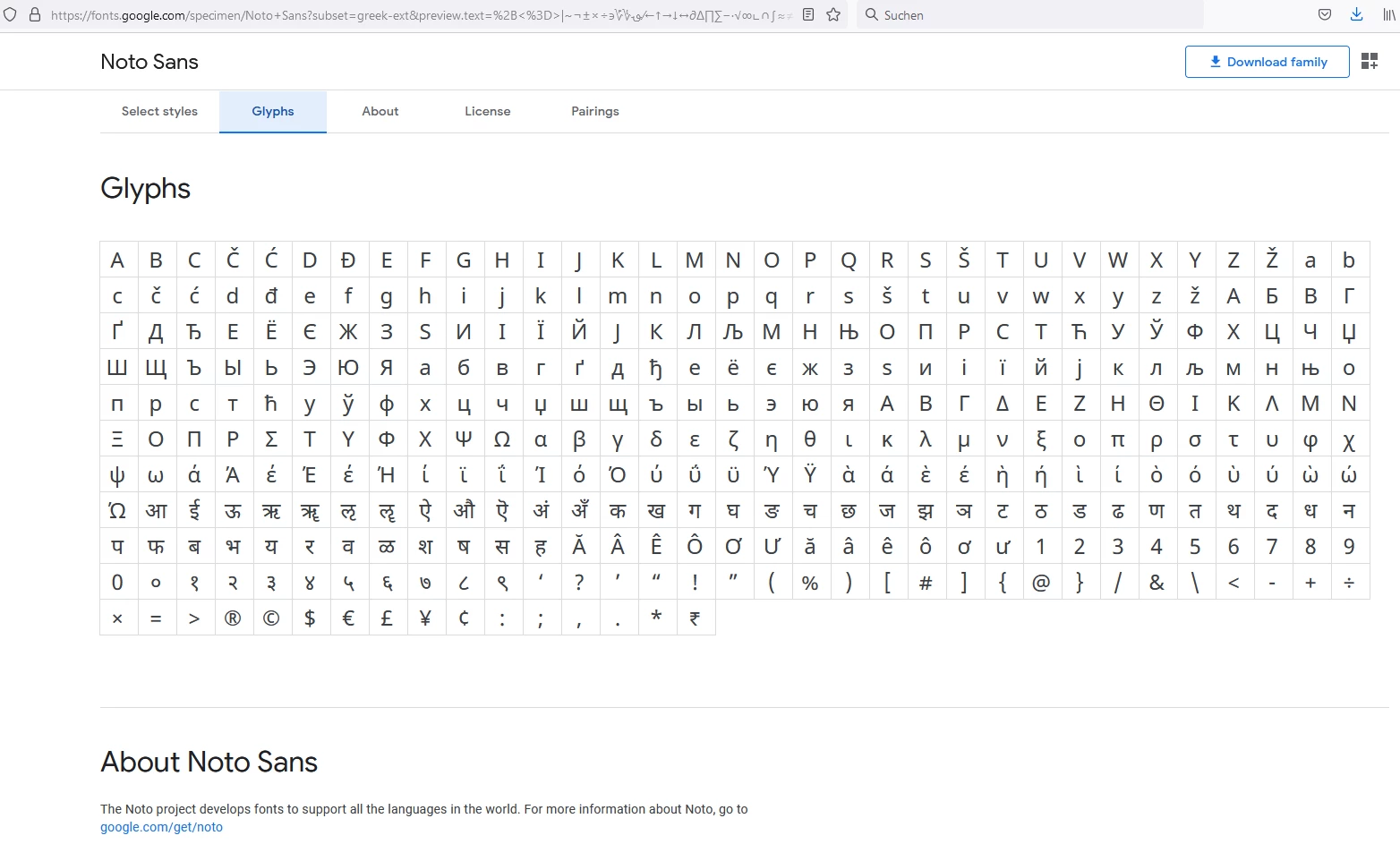
Task: Select the backslash \ glyph
Action: click(x=1195, y=583)
